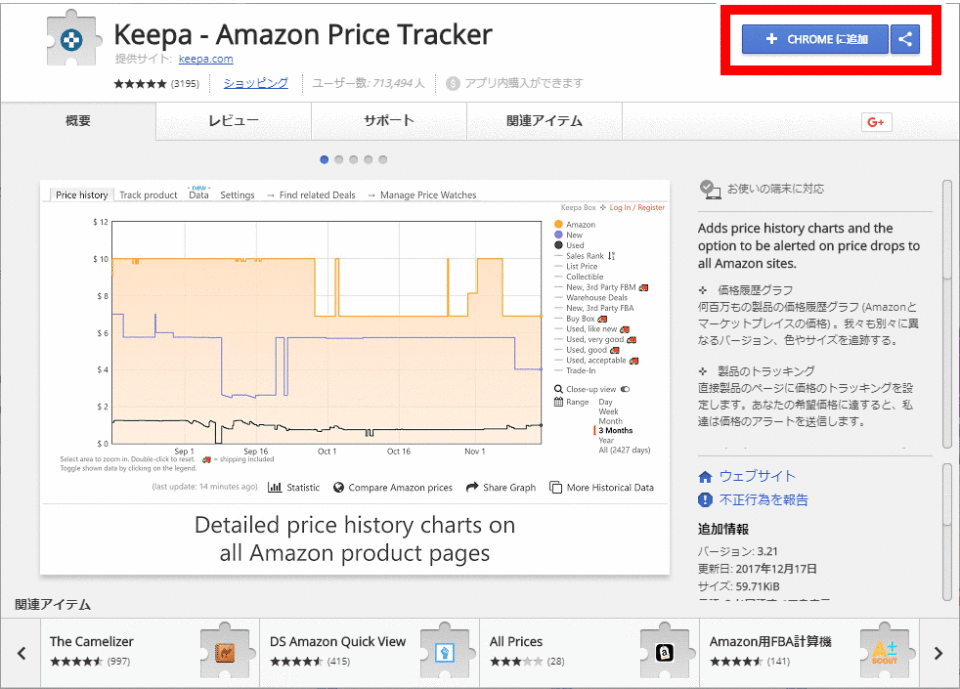Open the 関連アイテム tab

coord(544,120)
